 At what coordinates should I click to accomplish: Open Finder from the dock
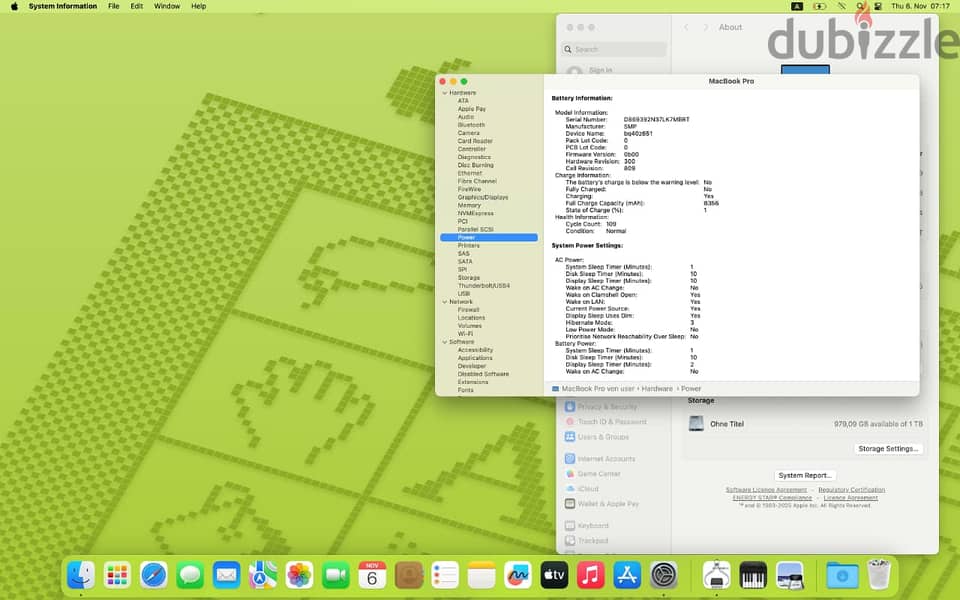[81, 575]
